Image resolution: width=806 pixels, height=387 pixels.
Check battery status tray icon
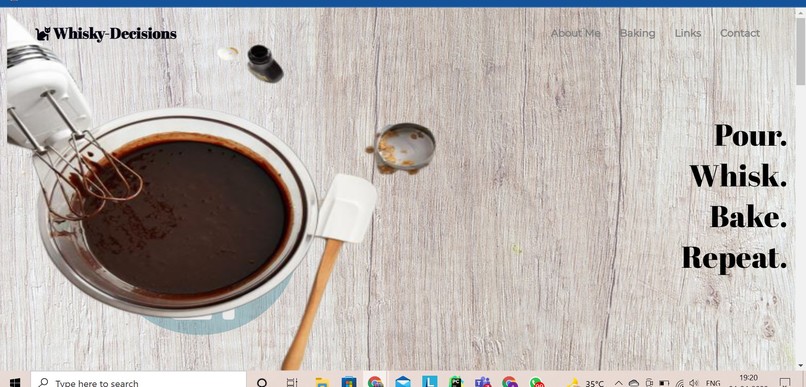(664, 383)
